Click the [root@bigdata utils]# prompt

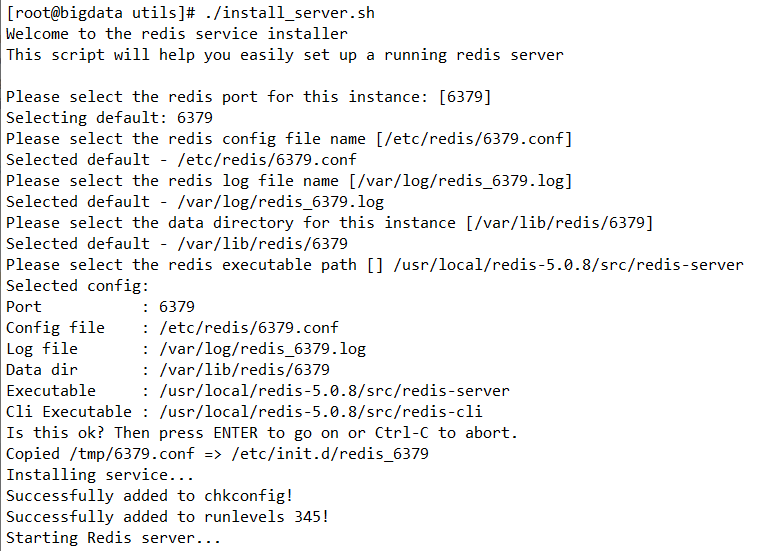pos(100,13)
